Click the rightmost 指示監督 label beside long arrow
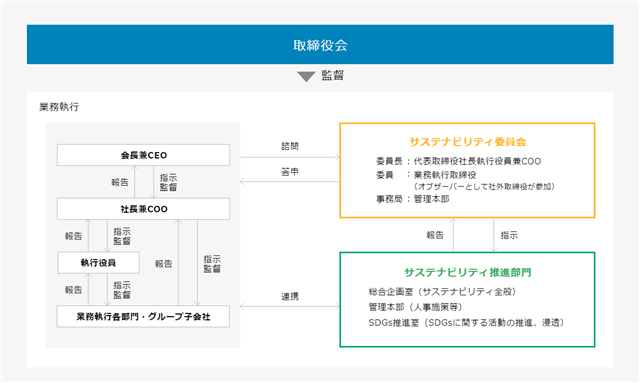The image size is (640, 383). 212,264
